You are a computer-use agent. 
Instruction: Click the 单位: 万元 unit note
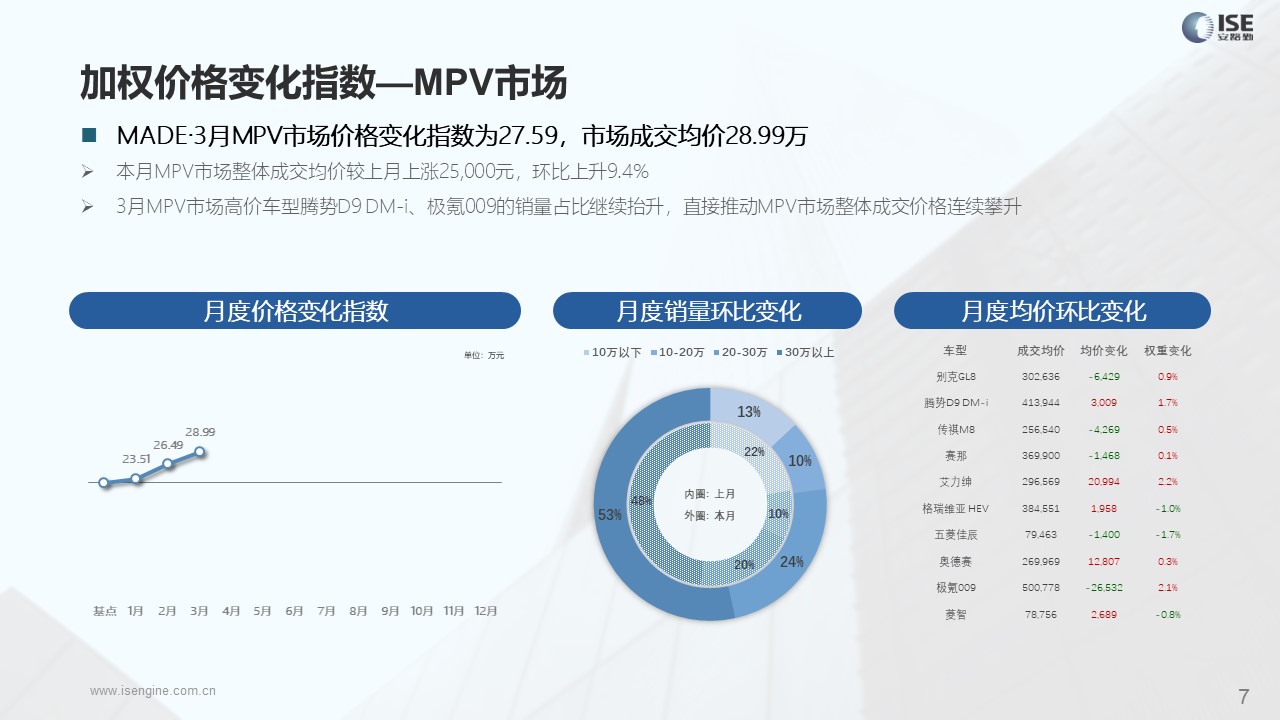[x=484, y=355]
